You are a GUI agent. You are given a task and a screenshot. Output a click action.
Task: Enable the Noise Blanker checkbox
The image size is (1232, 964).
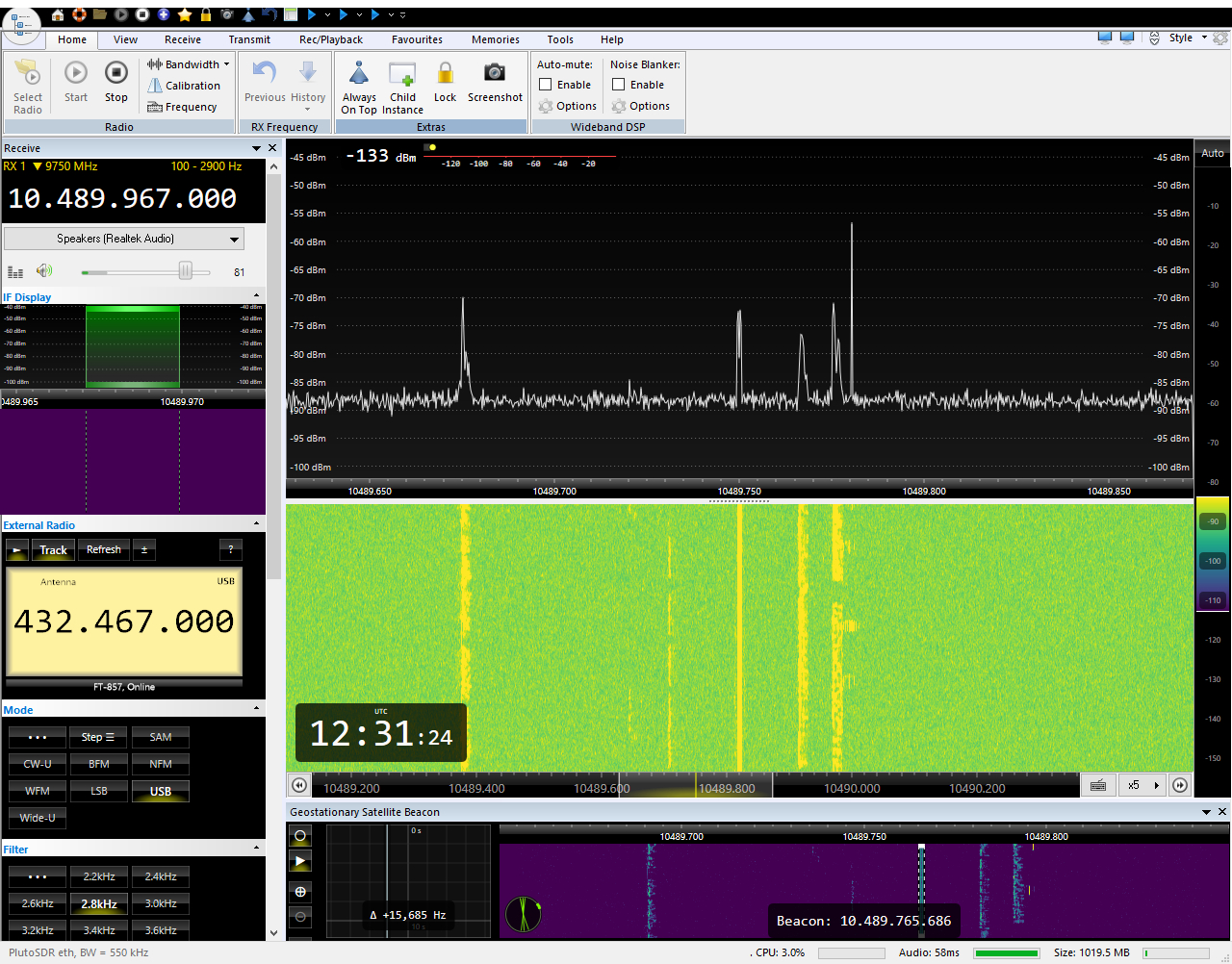click(619, 85)
